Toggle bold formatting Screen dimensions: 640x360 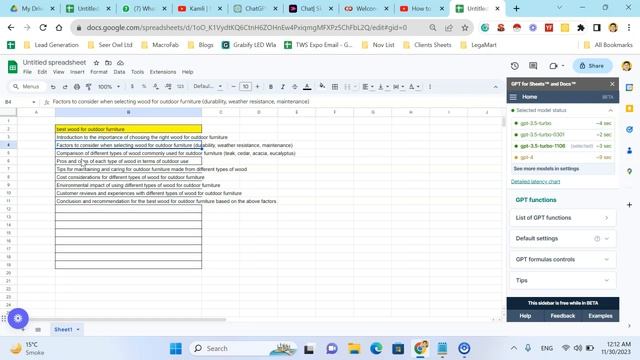[x=271, y=87]
